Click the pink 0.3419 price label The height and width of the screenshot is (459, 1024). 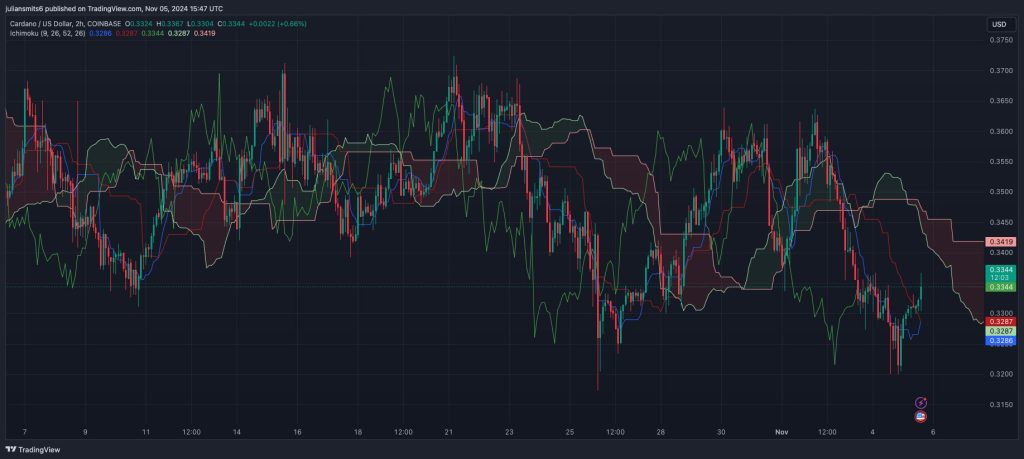pyautogui.click(x=999, y=242)
